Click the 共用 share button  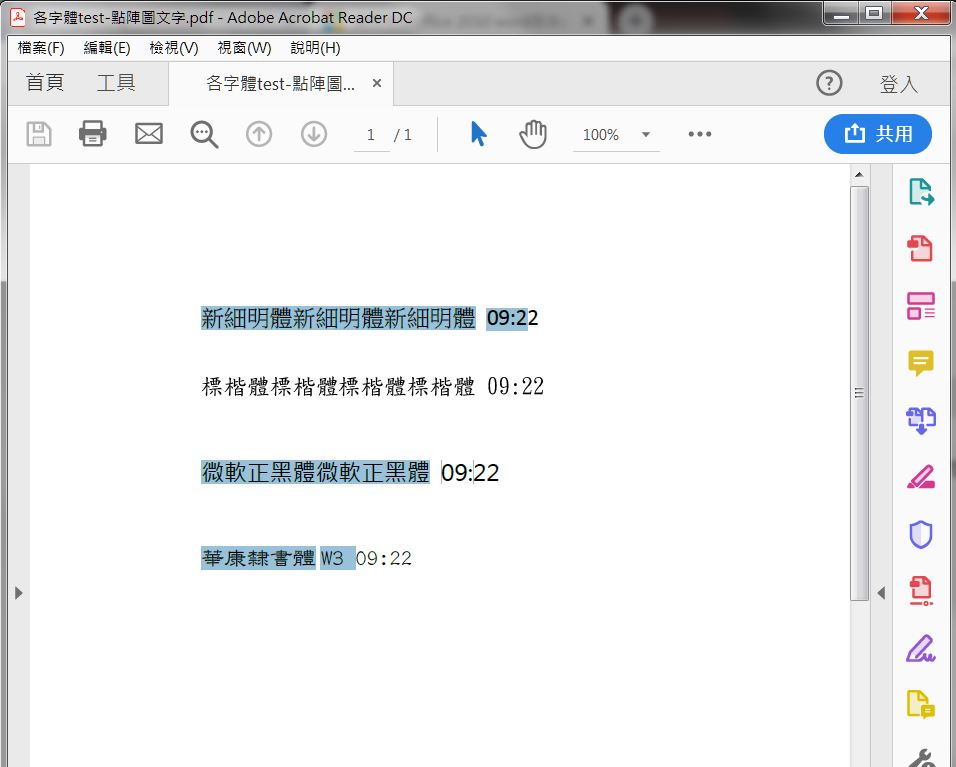tap(878, 134)
